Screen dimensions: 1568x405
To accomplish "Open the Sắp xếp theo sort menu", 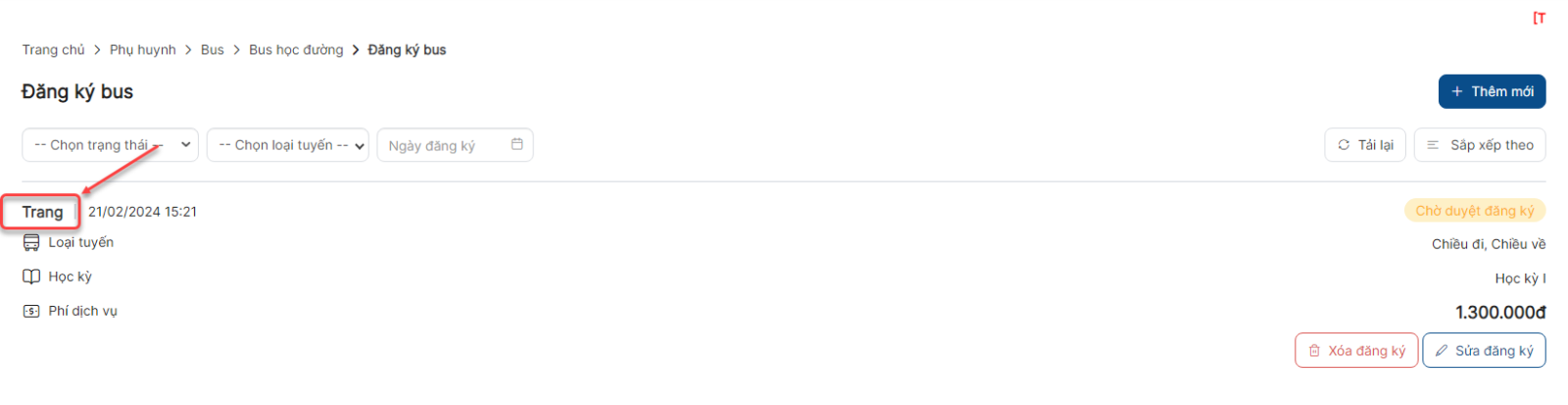I will click(x=1480, y=145).
